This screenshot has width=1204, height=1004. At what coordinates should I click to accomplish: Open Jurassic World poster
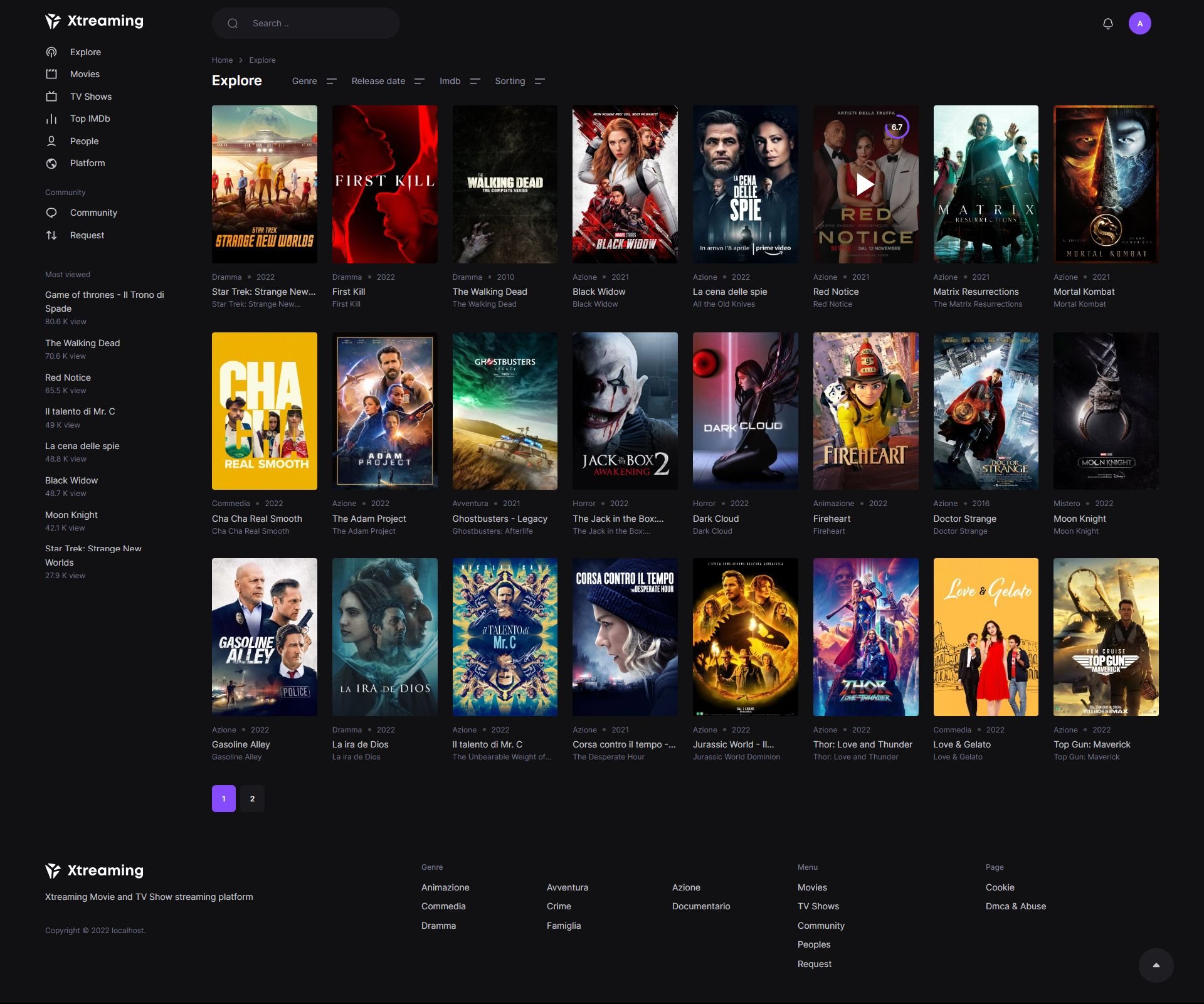tap(746, 637)
